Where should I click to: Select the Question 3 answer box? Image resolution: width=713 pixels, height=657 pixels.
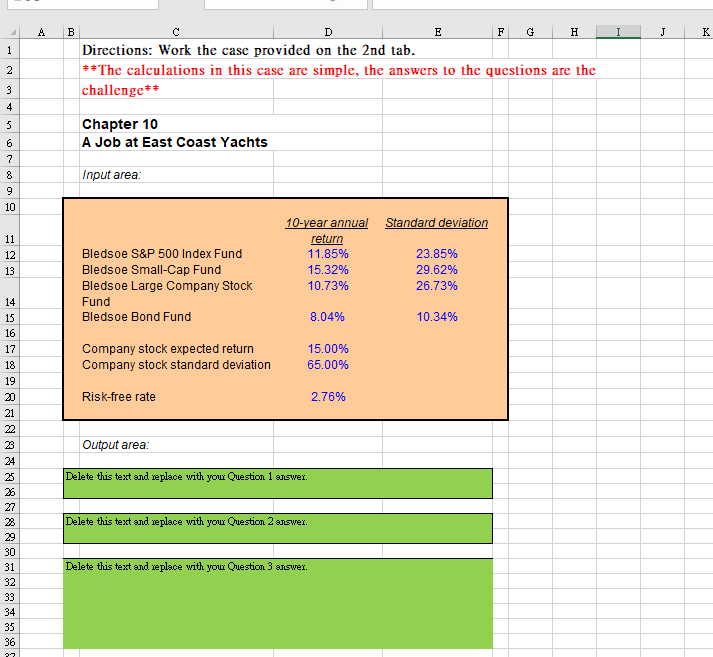coord(278,603)
